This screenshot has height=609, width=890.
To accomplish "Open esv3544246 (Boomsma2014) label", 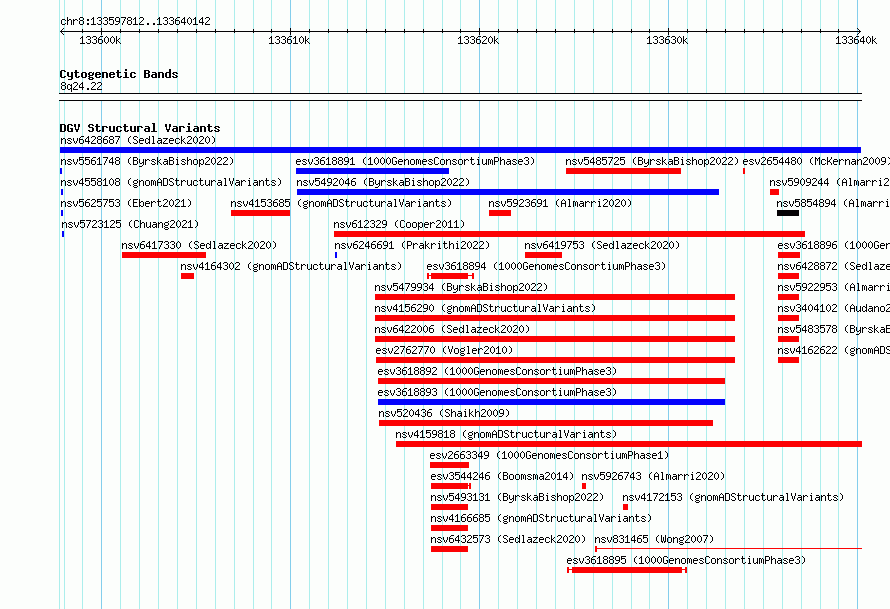I will 502,476.
